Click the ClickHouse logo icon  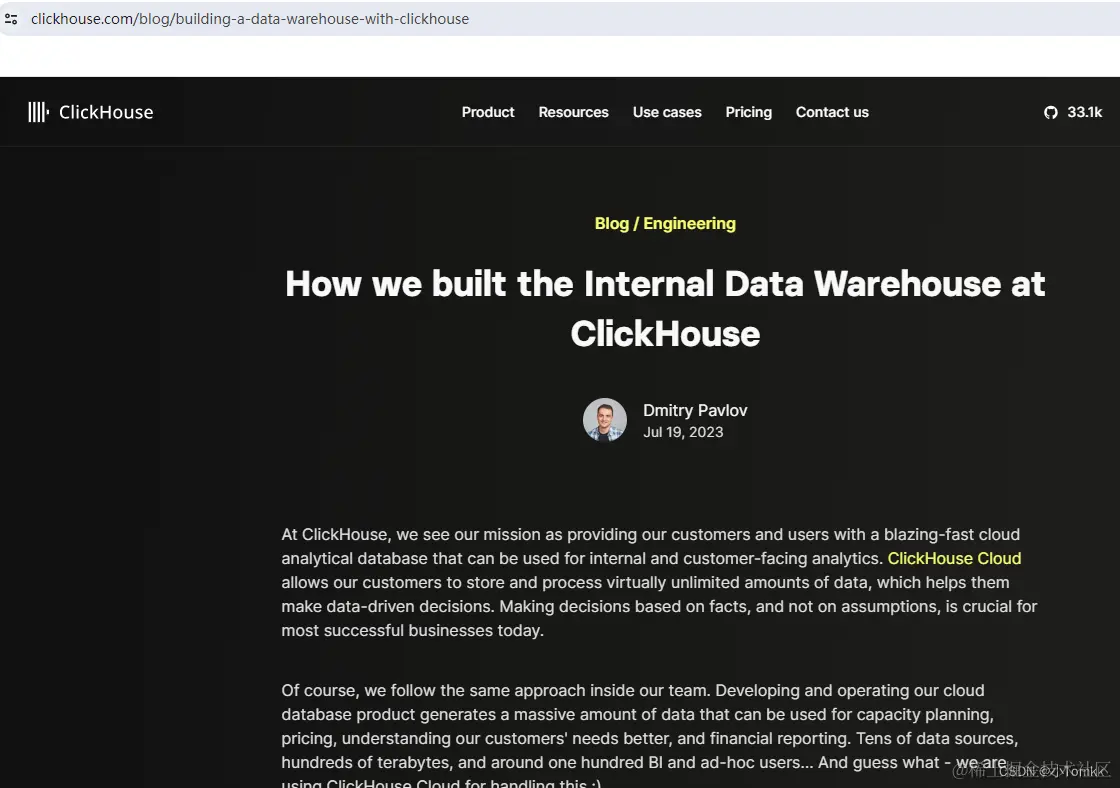point(39,112)
